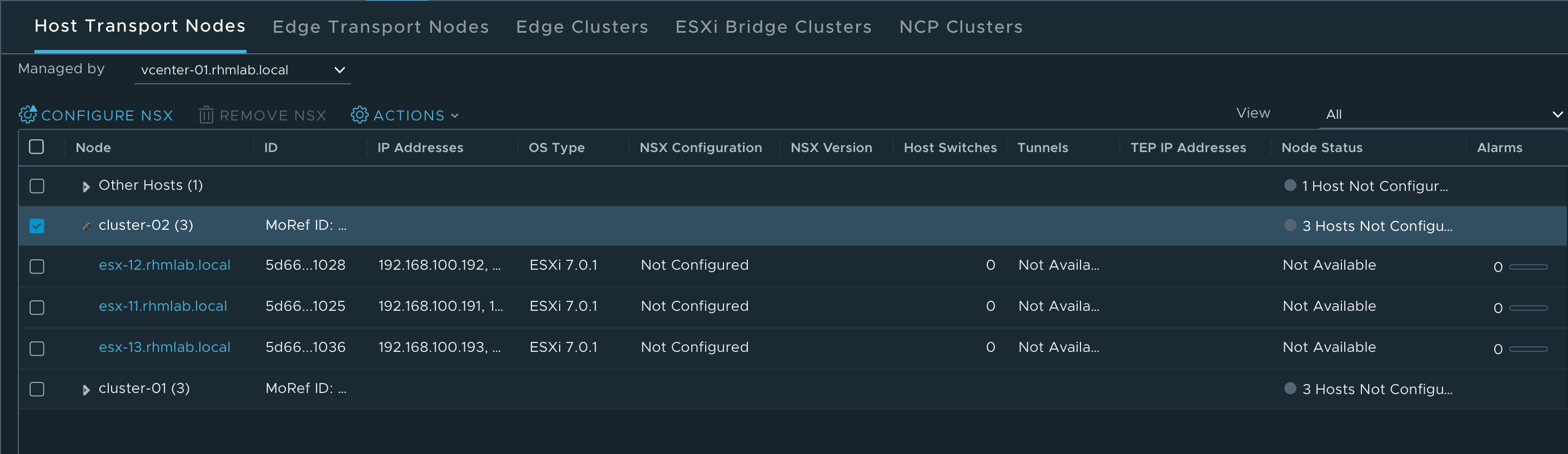Image resolution: width=1568 pixels, height=454 pixels.
Task: Click the Host Switches column header
Action: tap(949, 147)
